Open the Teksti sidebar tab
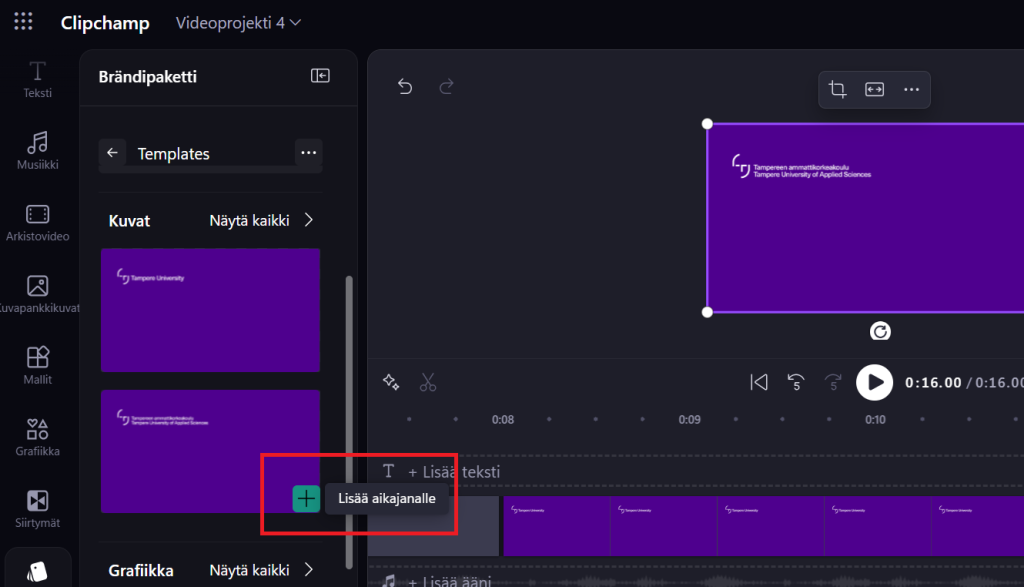1024x587 pixels. pos(37,79)
